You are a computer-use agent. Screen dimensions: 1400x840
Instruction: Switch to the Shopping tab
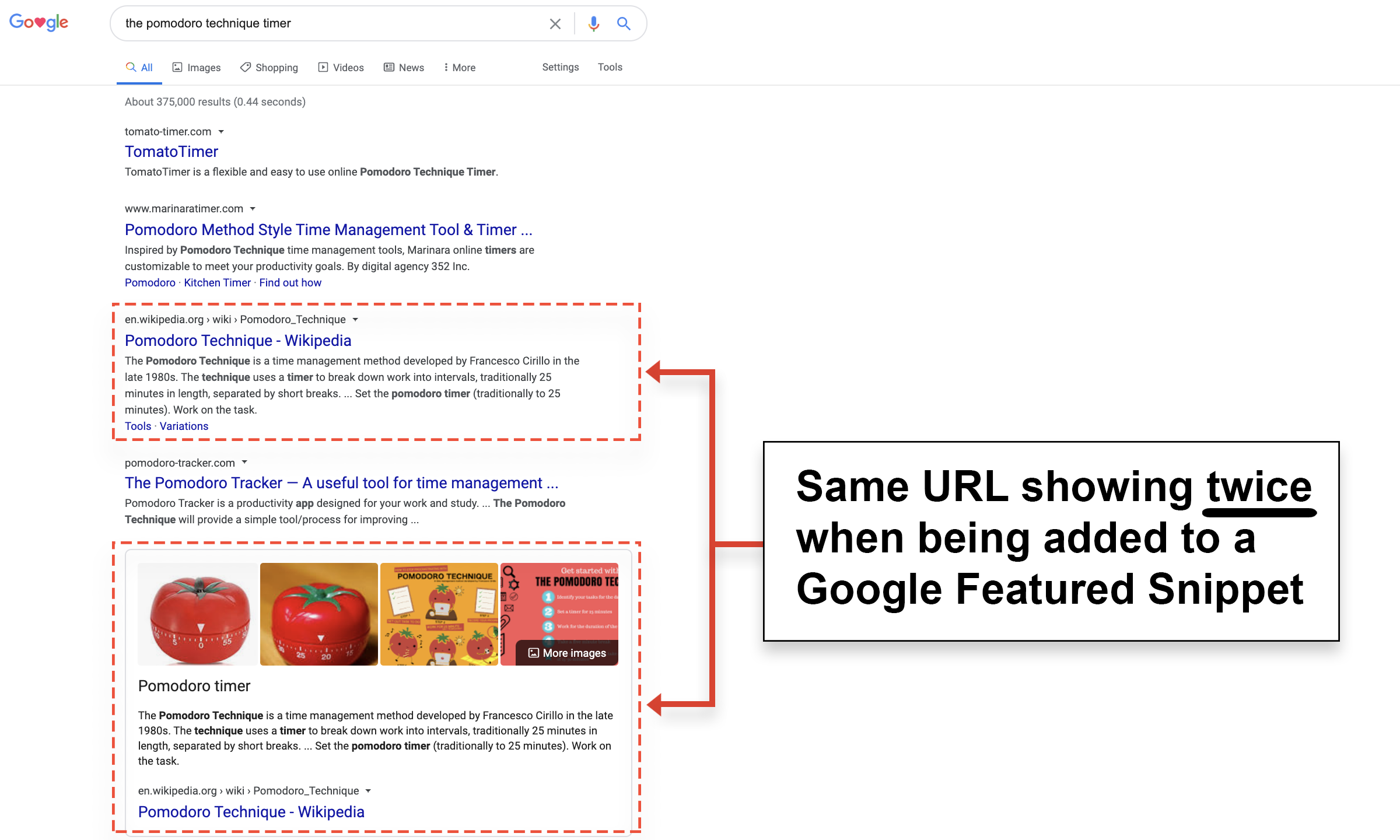[x=269, y=68]
